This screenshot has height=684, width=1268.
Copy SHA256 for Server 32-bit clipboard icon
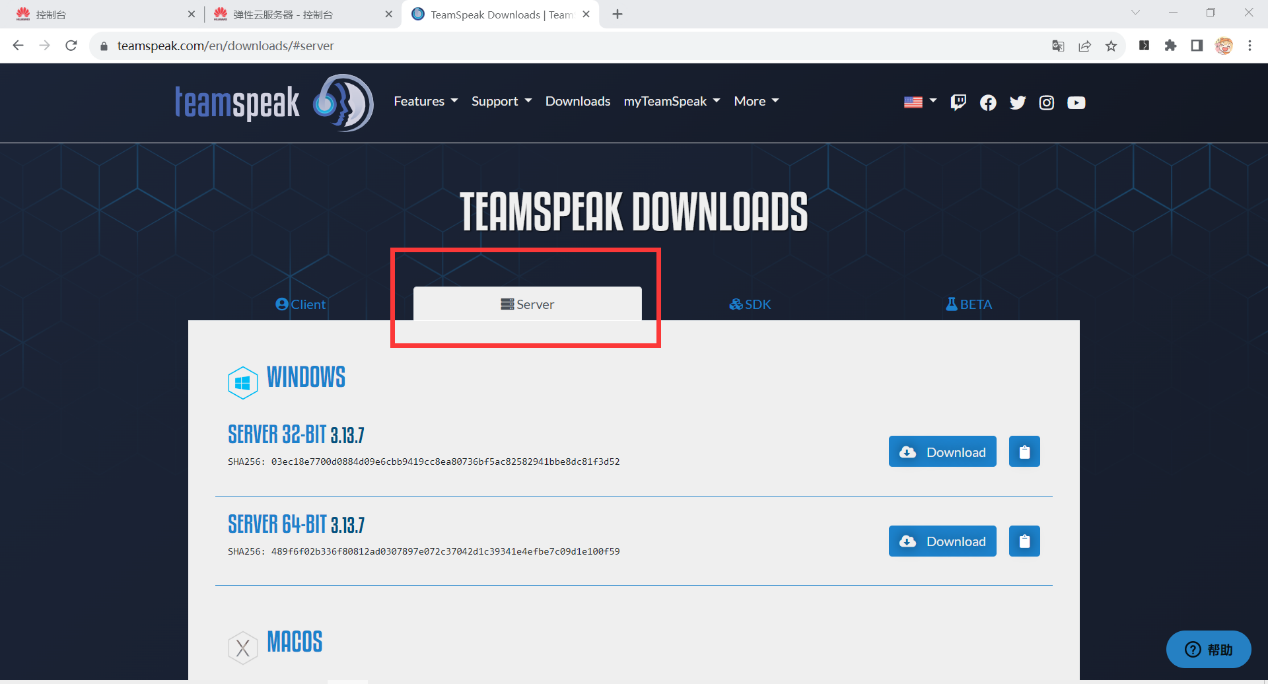point(1024,452)
